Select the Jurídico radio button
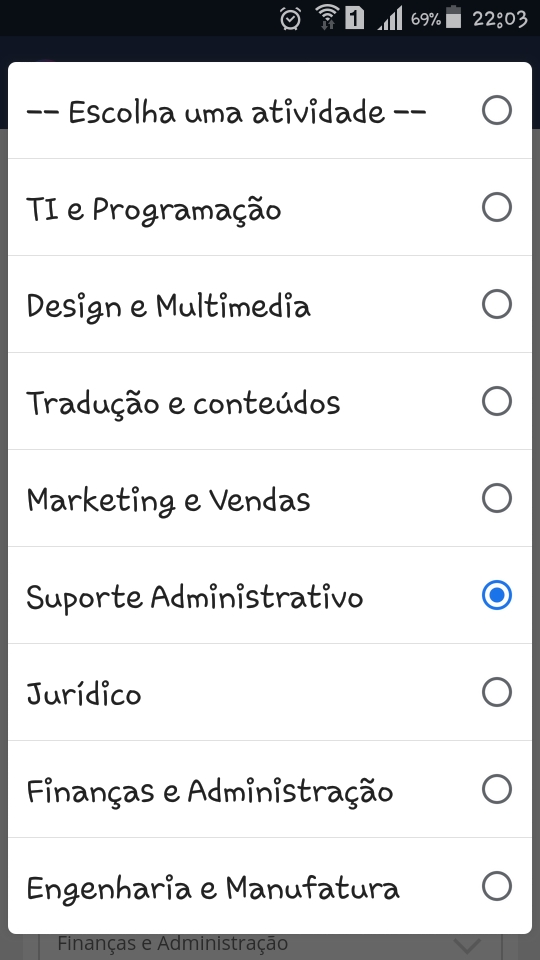The height and width of the screenshot is (960, 540). (497, 692)
